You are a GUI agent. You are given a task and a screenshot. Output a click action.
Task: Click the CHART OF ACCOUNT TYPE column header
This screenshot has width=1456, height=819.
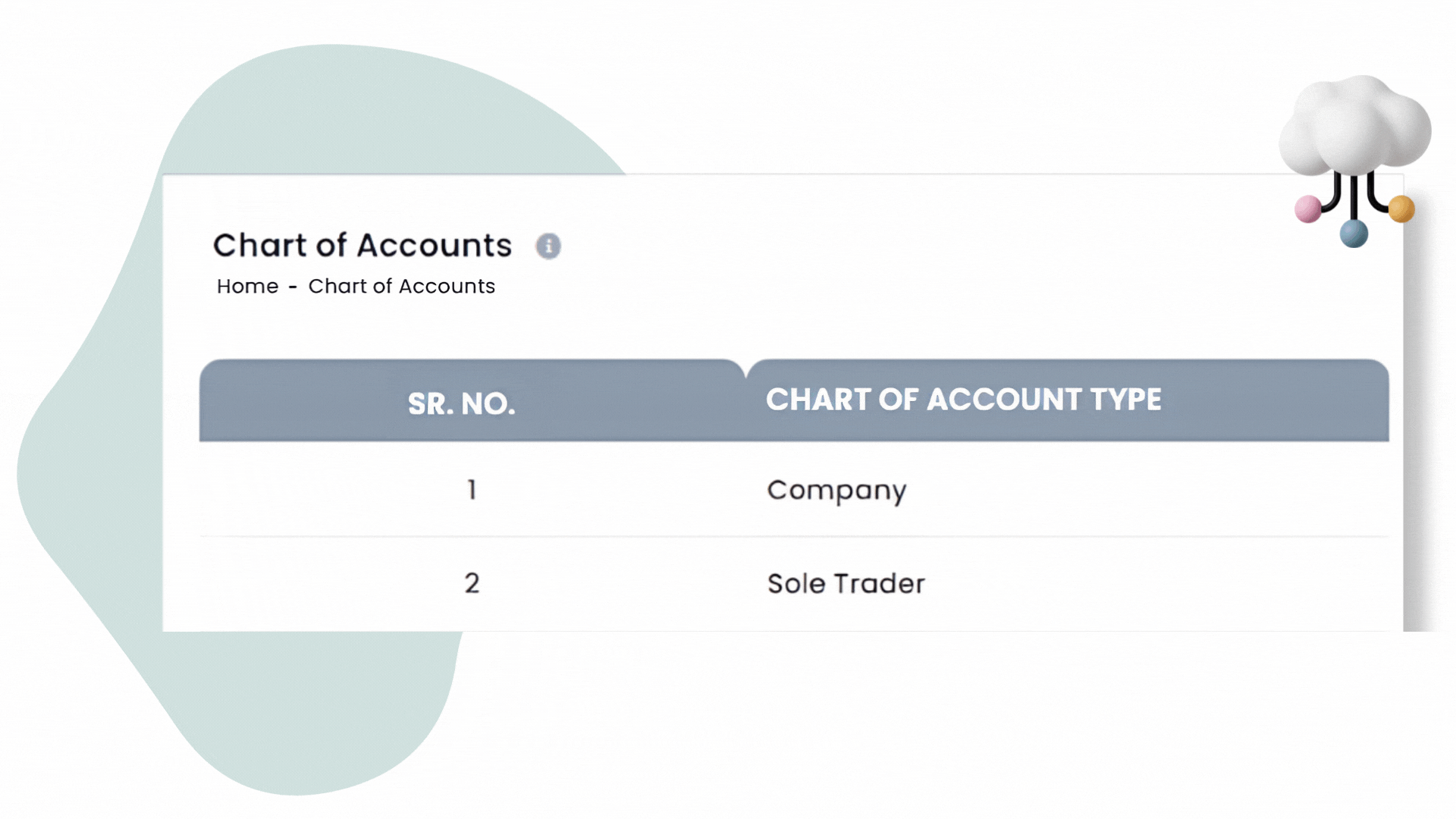pos(963,400)
